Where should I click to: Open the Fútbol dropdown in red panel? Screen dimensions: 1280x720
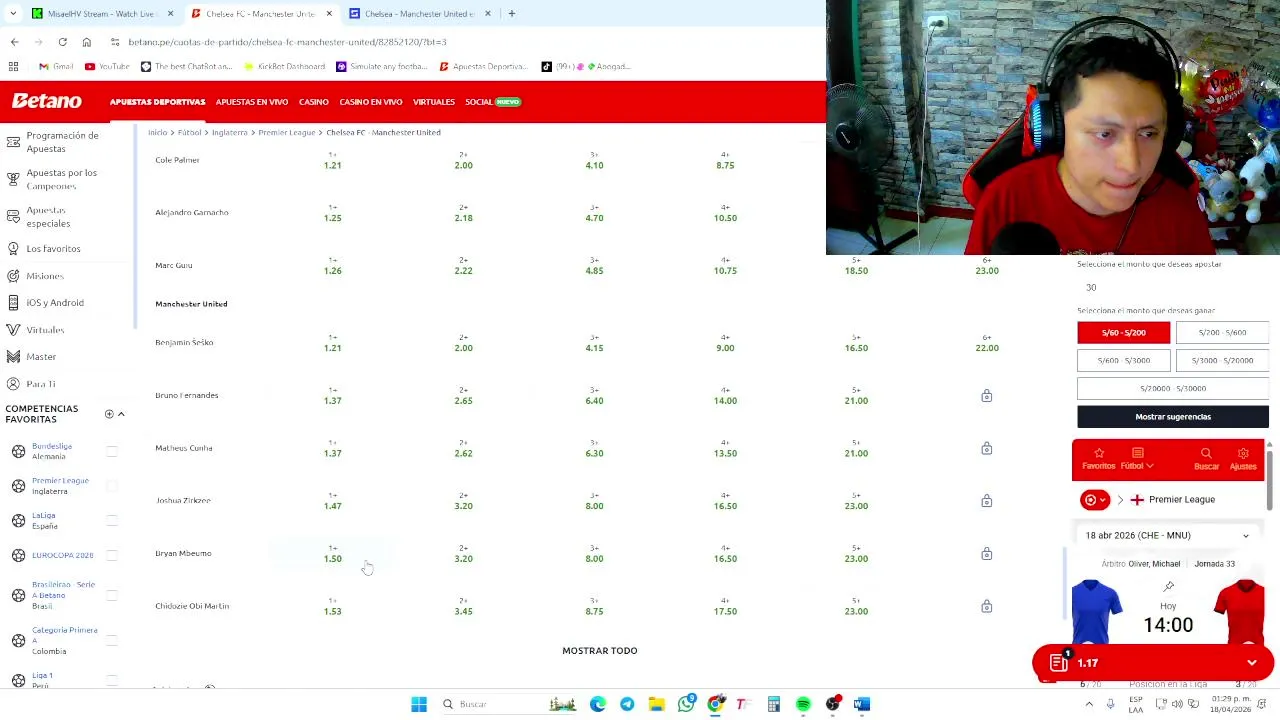[1137, 459]
